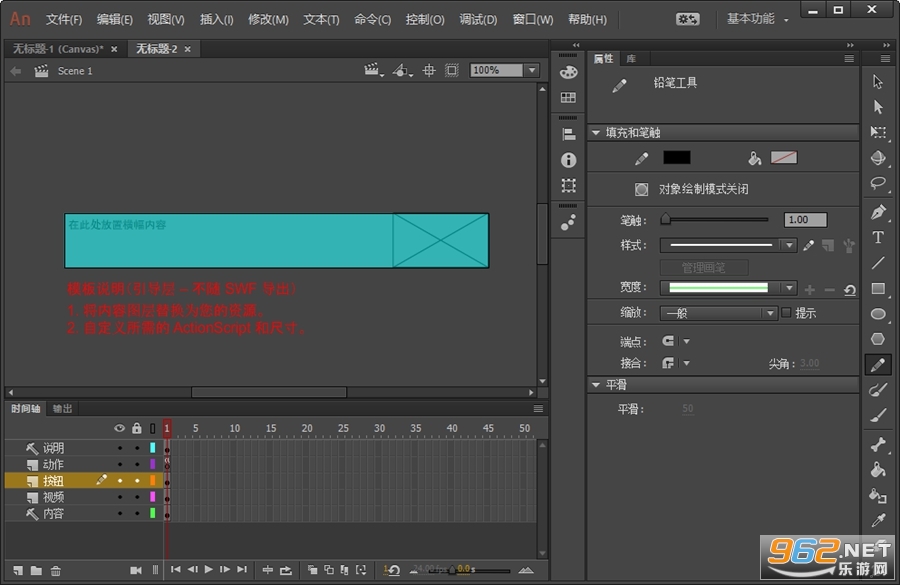The width and height of the screenshot is (900, 585).
Task: Toggle visibility dot of 说明 layer
Action: click(120, 448)
